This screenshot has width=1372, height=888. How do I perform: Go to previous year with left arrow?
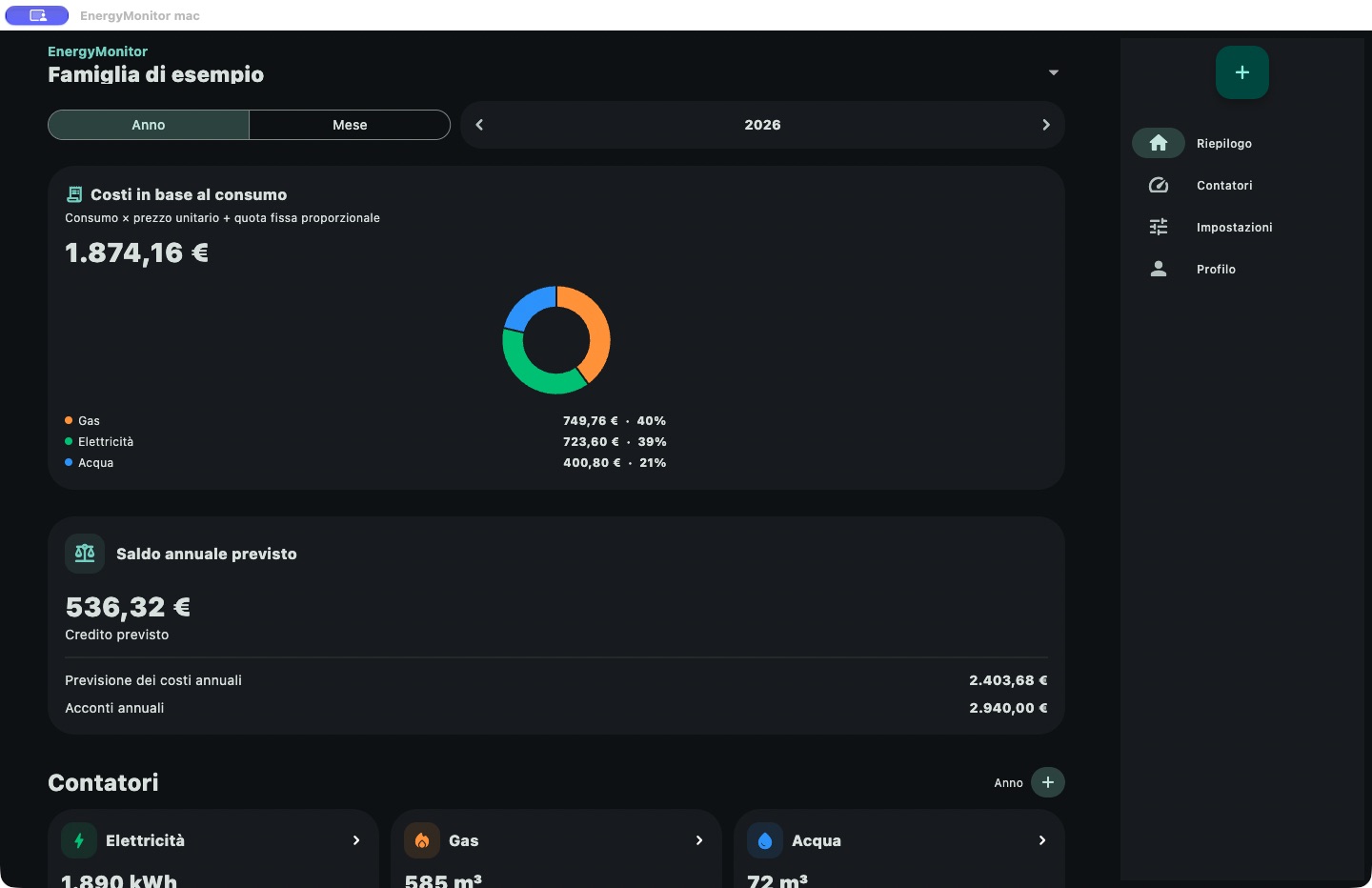[479, 125]
